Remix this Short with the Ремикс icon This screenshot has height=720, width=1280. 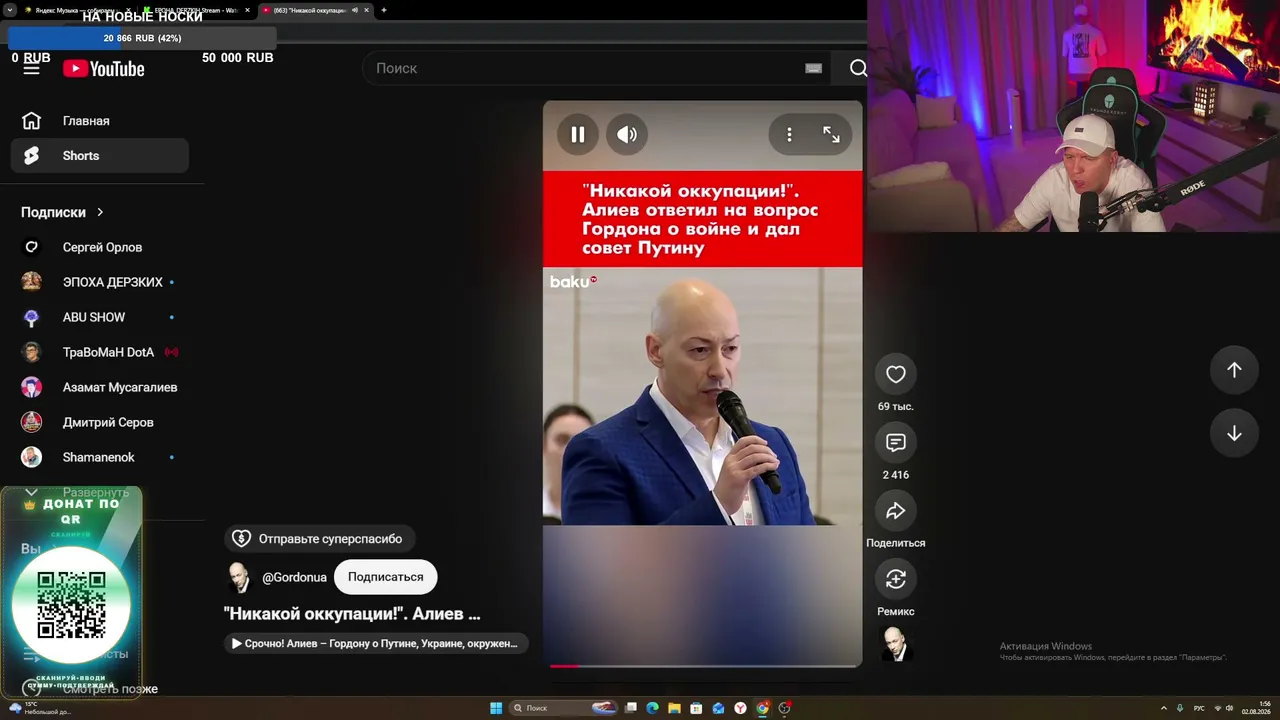(x=896, y=579)
